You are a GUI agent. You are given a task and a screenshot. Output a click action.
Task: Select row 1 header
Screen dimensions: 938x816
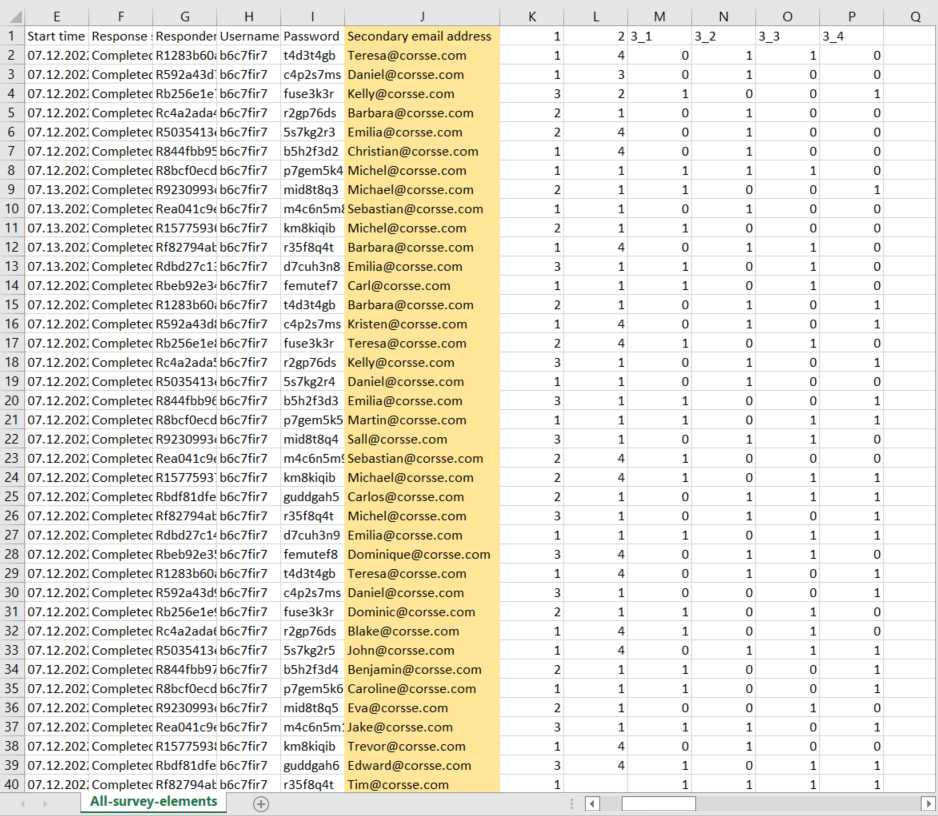point(11,36)
